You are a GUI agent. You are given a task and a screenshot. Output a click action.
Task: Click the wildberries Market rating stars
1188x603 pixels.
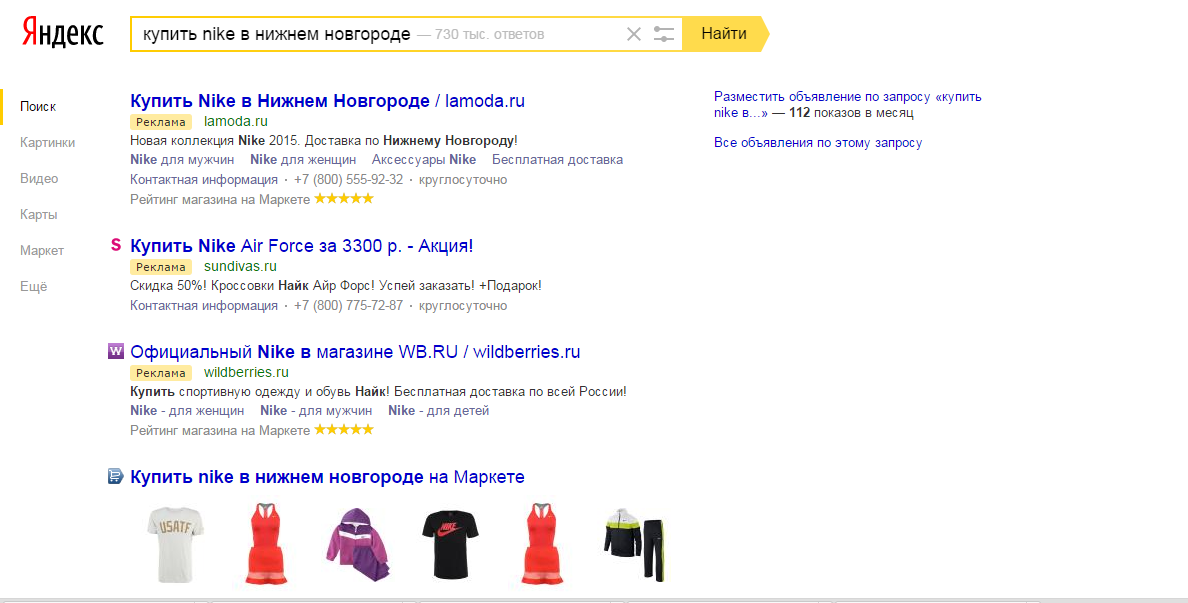click(x=344, y=430)
